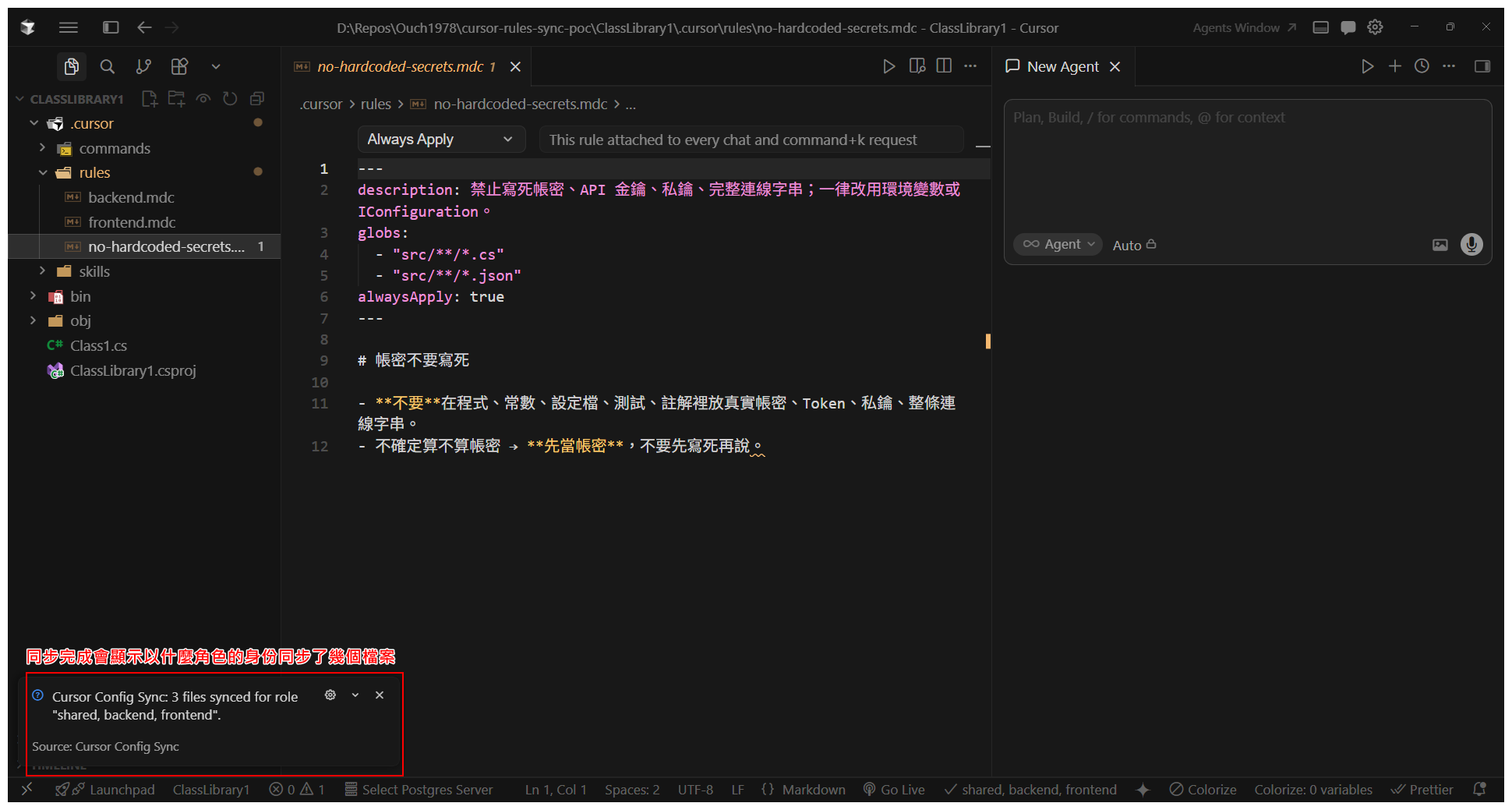
Task: Toggle the bottom panel layout
Action: pos(1320,27)
